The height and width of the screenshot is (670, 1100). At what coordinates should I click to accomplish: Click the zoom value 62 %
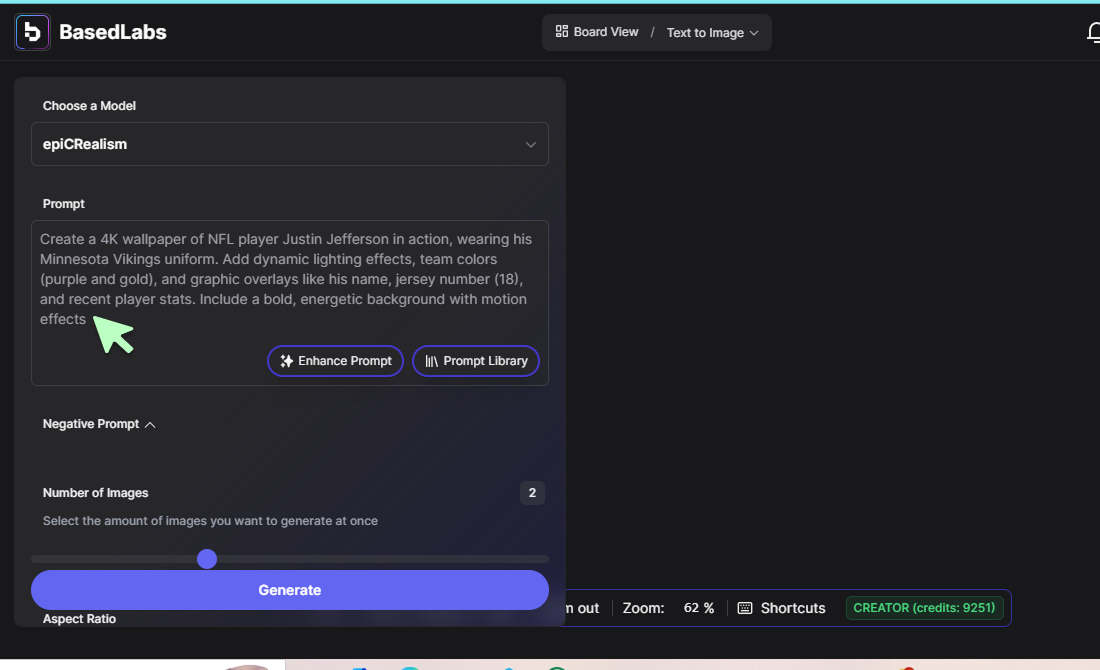click(x=699, y=608)
